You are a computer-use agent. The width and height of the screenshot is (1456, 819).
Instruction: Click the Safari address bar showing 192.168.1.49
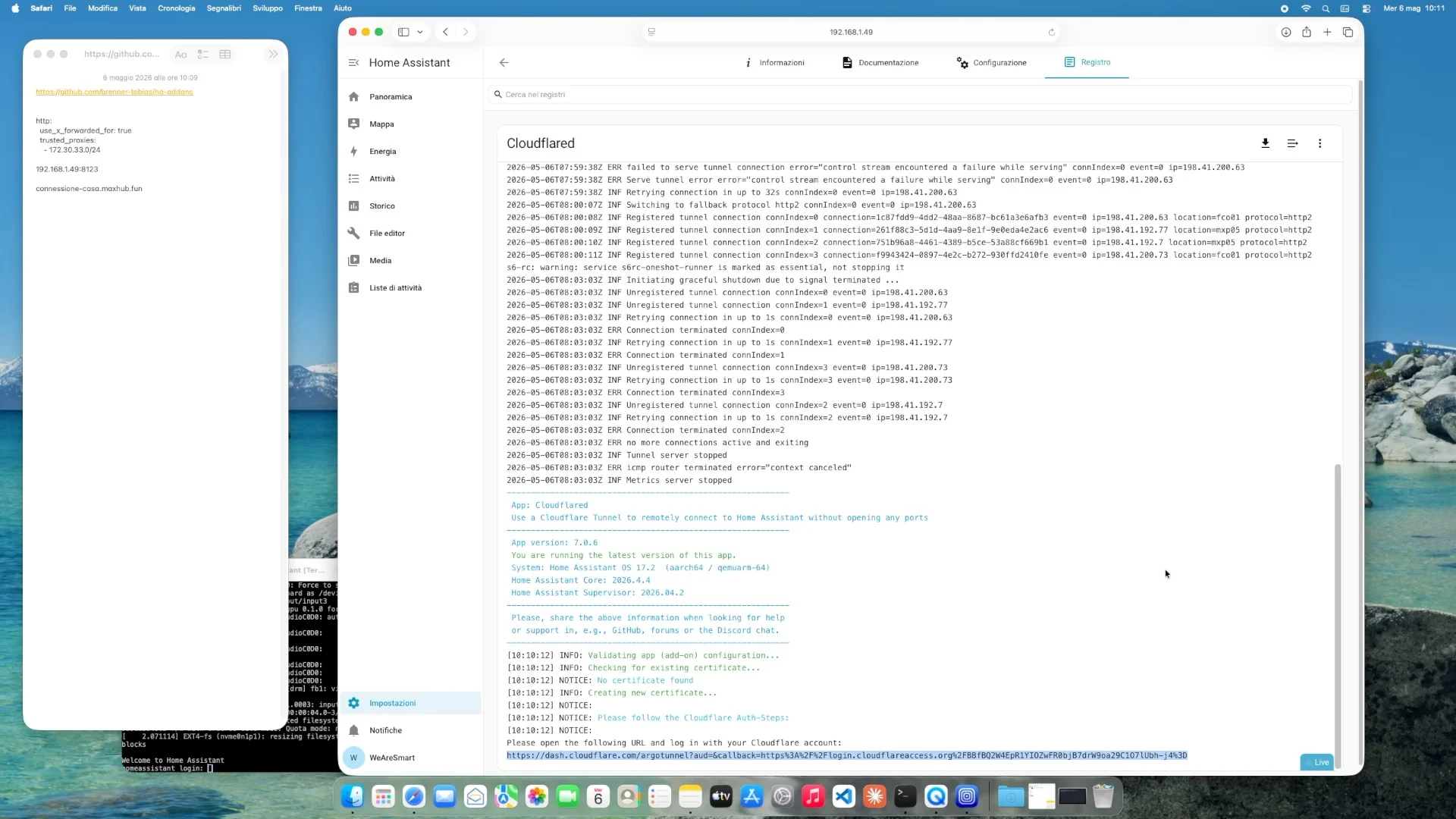[x=851, y=32]
